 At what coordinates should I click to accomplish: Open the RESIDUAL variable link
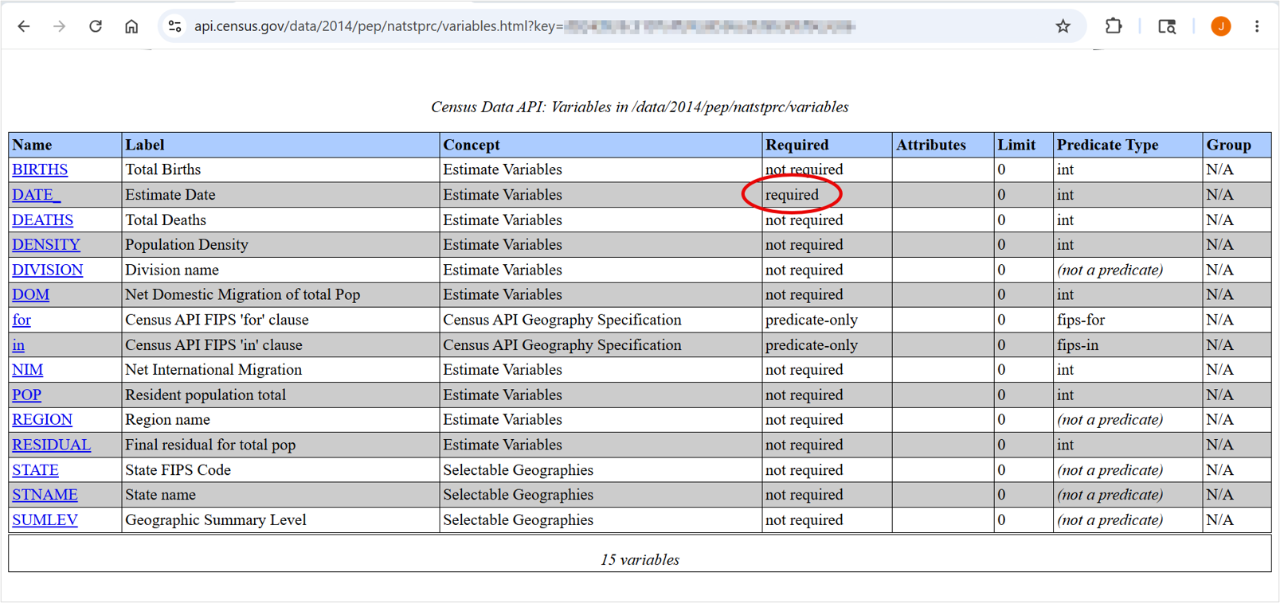click(x=51, y=445)
